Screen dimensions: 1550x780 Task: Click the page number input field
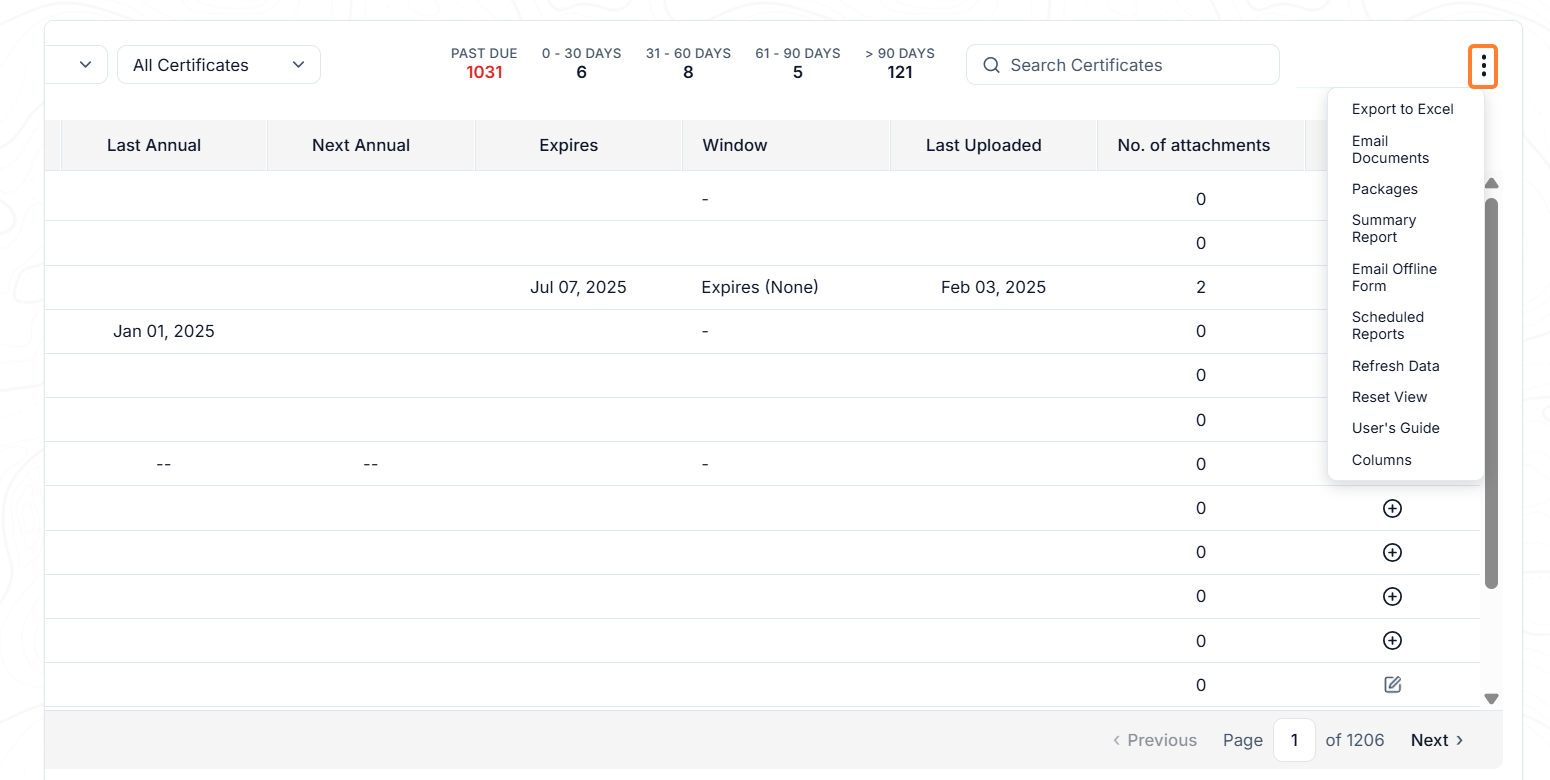(x=1294, y=740)
